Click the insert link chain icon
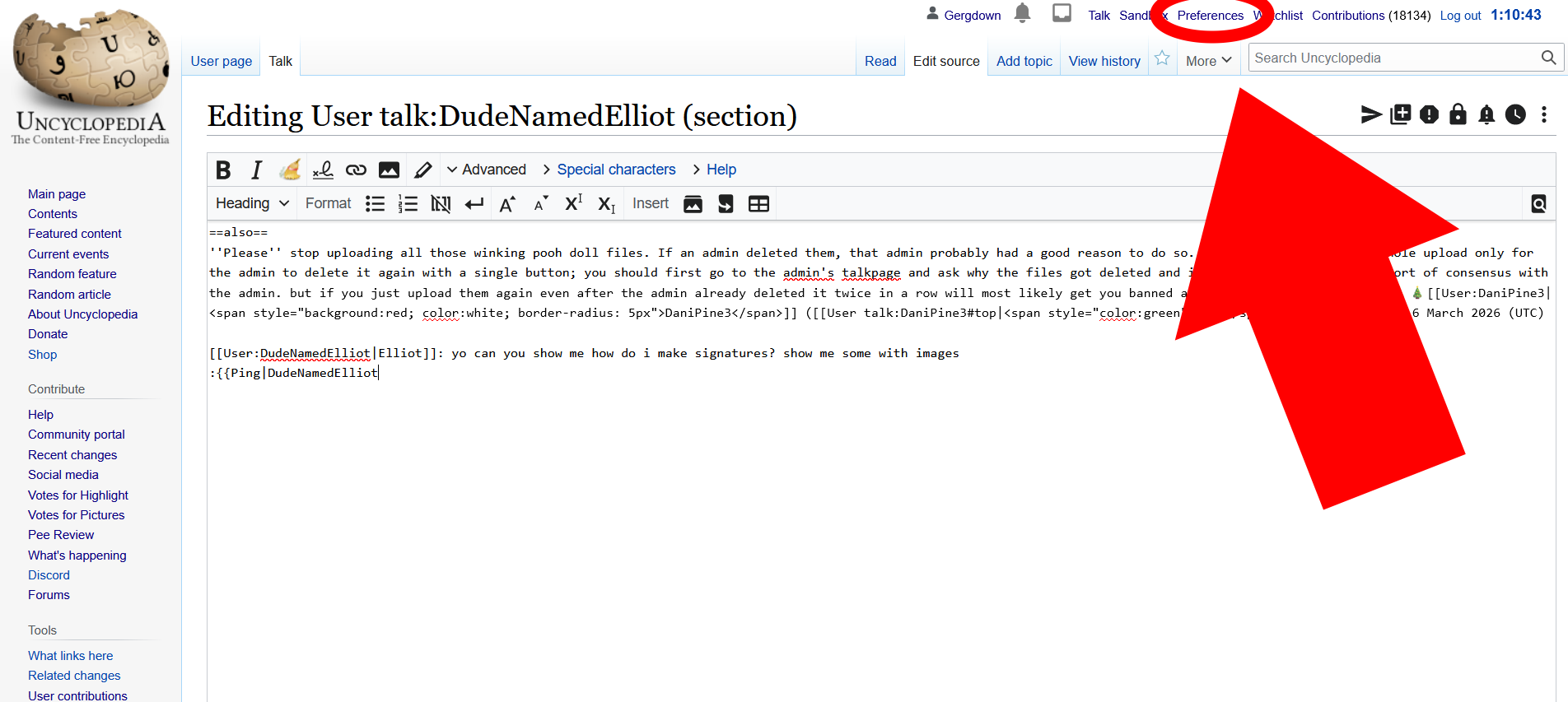Image resolution: width=1568 pixels, height=702 pixels. [x=356, y=170]
